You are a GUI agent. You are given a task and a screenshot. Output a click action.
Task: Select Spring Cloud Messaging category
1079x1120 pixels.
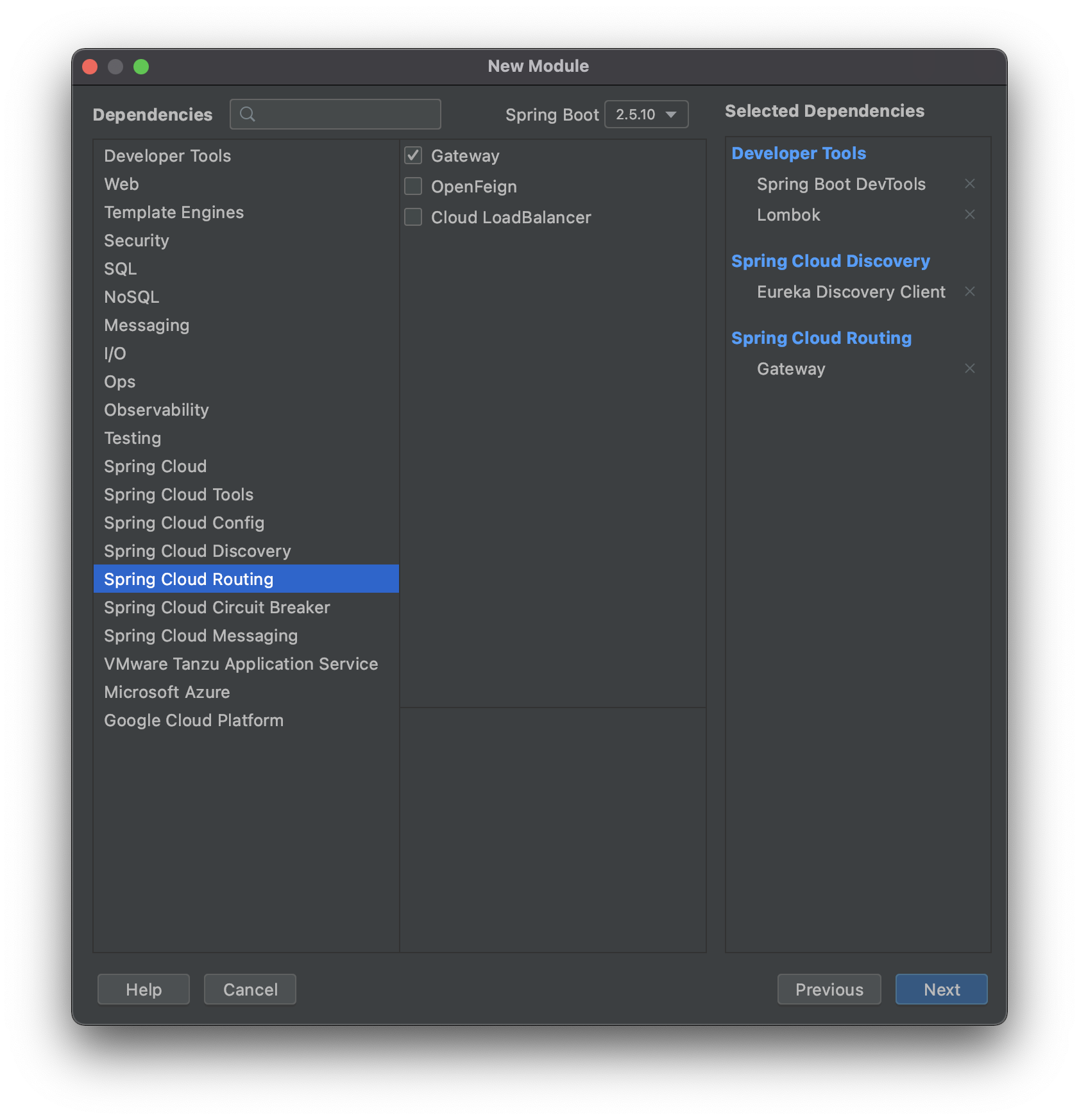click(x=246, y=636)
